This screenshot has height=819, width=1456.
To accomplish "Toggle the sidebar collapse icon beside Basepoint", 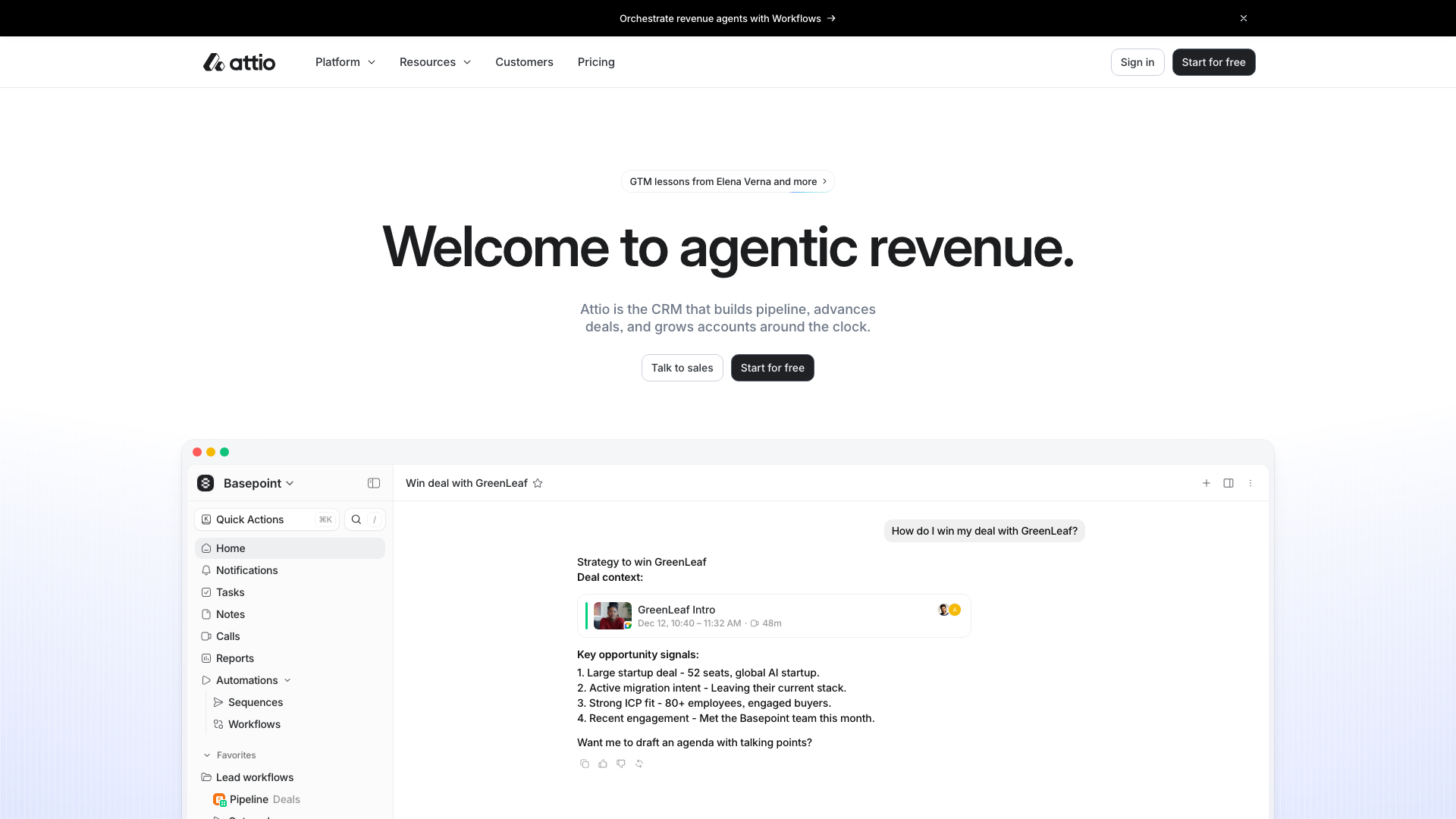I will click(x=374, y=483).
